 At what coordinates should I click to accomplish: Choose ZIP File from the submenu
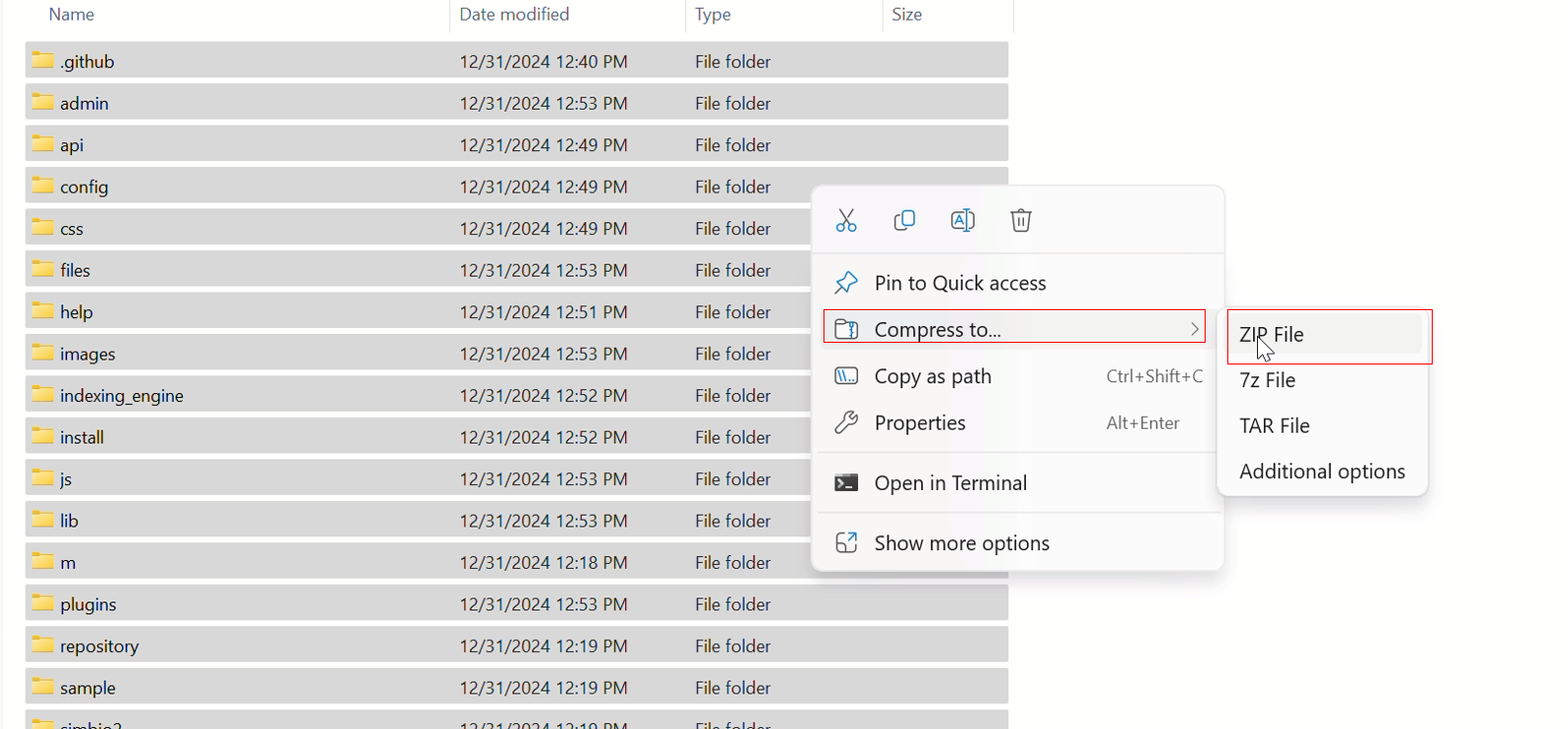[1271, 335]
